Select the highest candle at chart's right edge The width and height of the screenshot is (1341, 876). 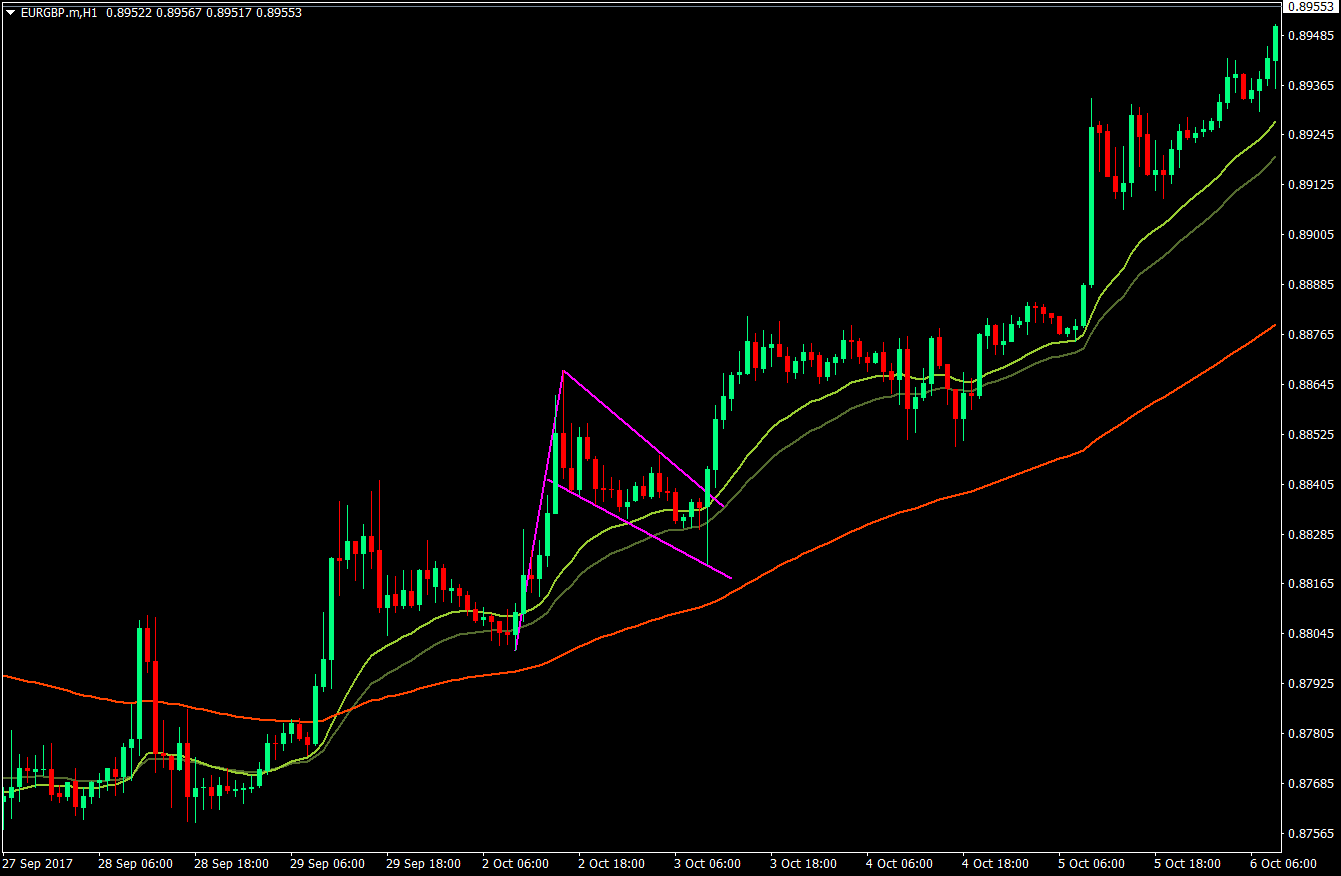[1276, 45]
